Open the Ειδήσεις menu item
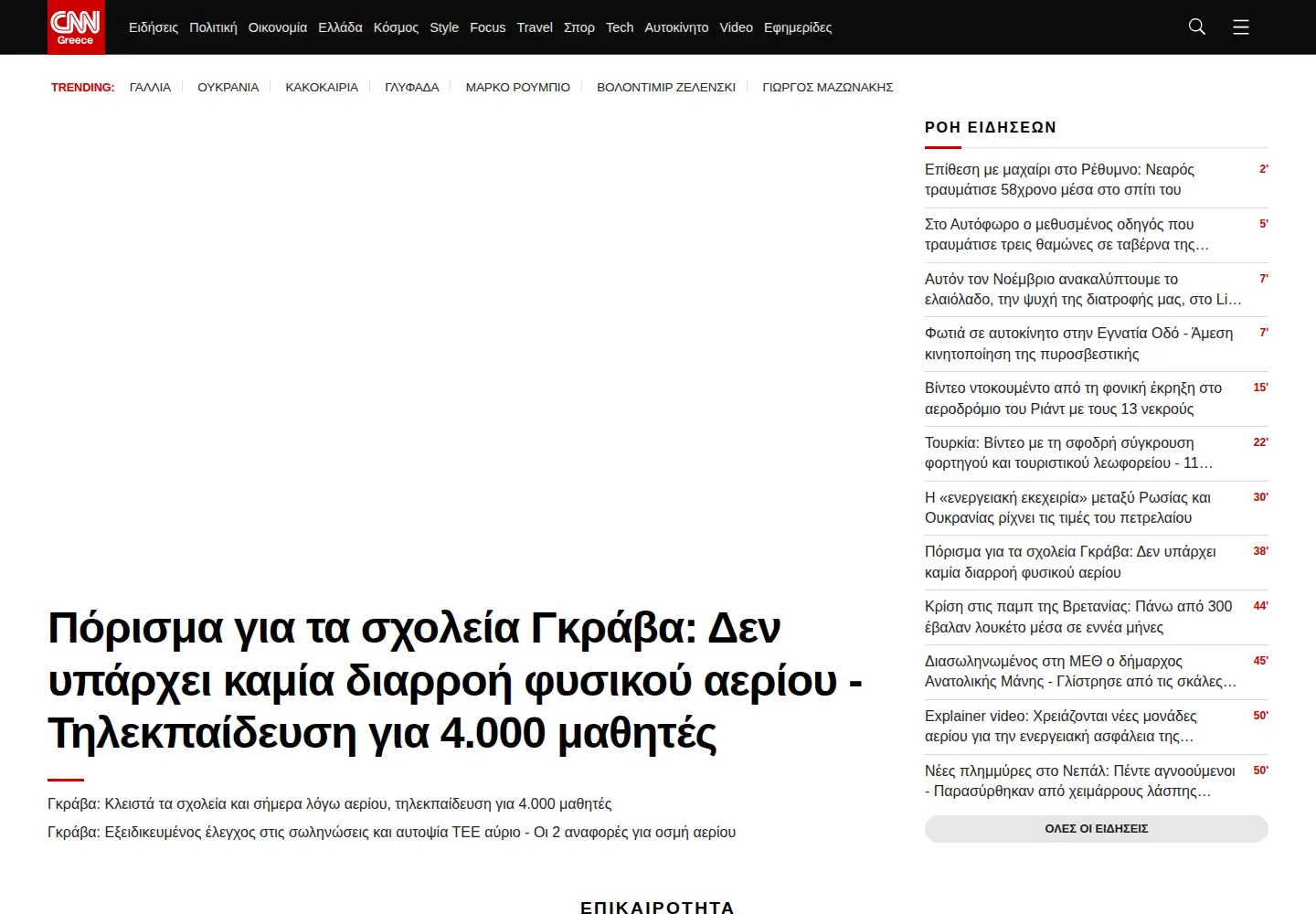Screen dimensions: 1316x914 point(154,27)
